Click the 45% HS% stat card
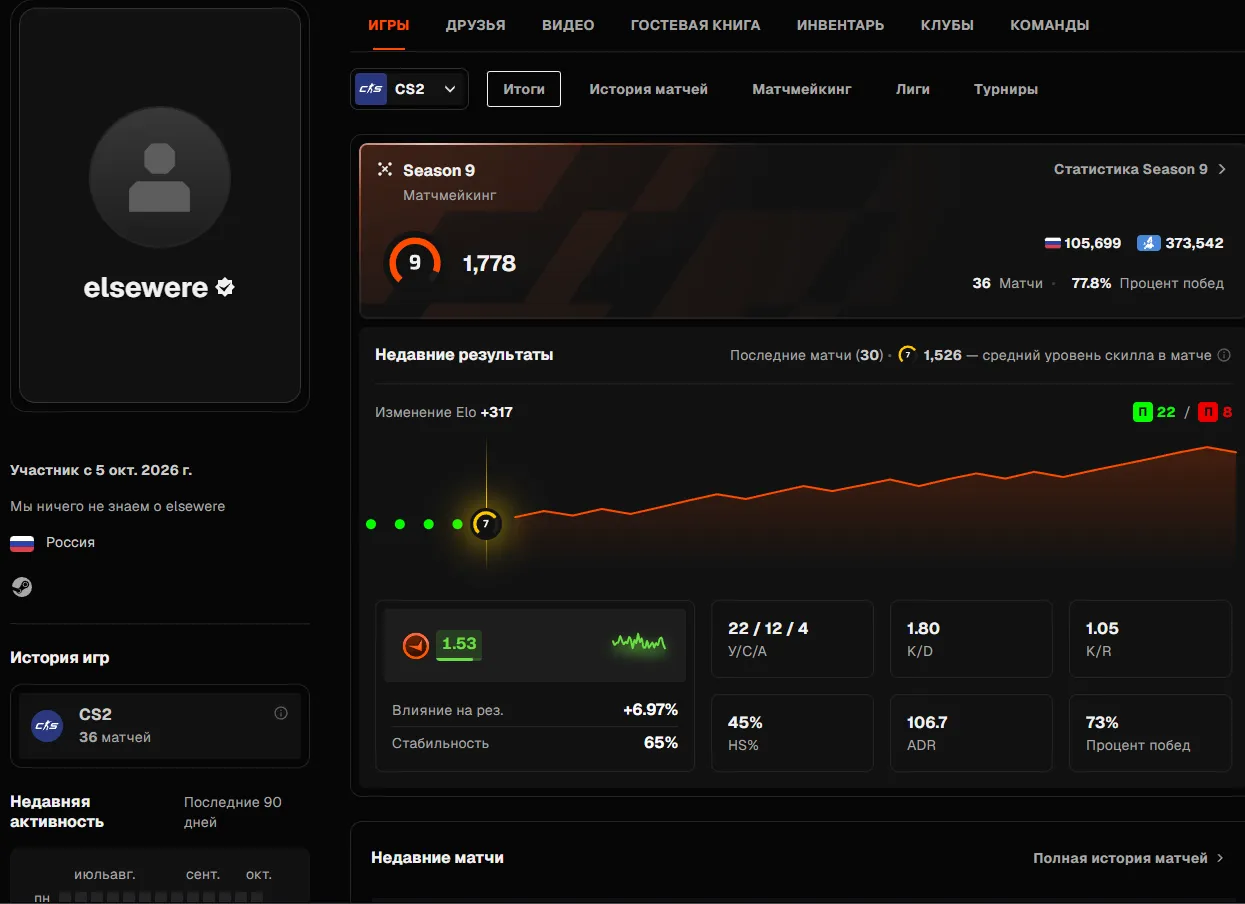The height and width of the screenshot is (904, 1245). pyautogui.click(x=792, y=733)
